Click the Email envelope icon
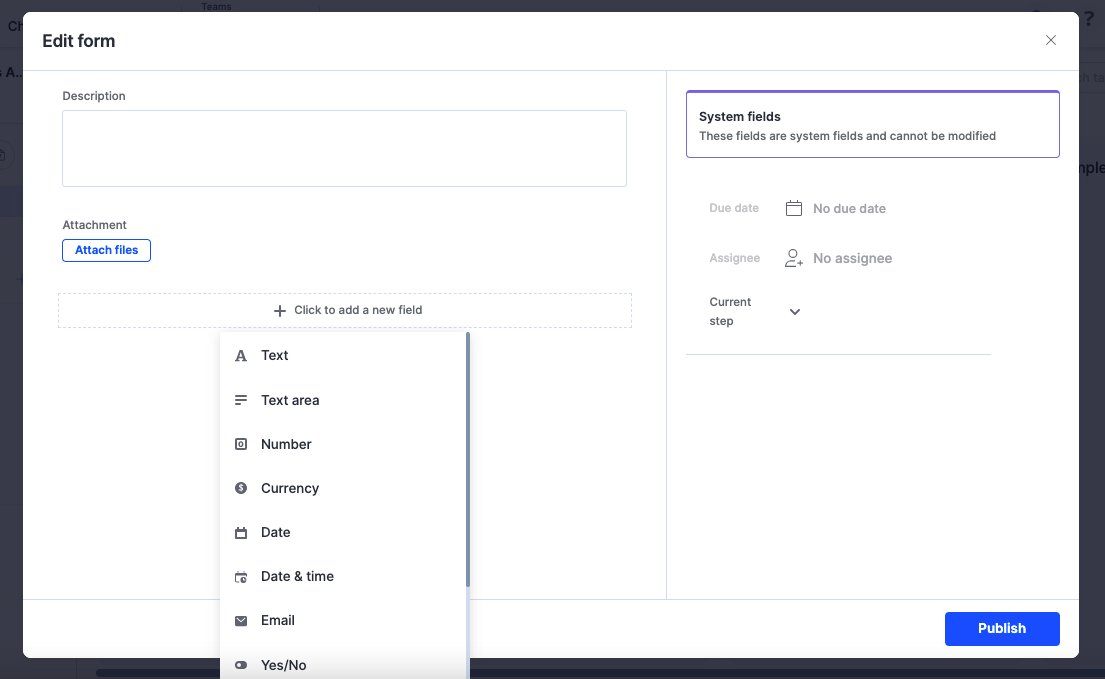The width and height of the screenshot is (1105, 679). pos(241,621)
